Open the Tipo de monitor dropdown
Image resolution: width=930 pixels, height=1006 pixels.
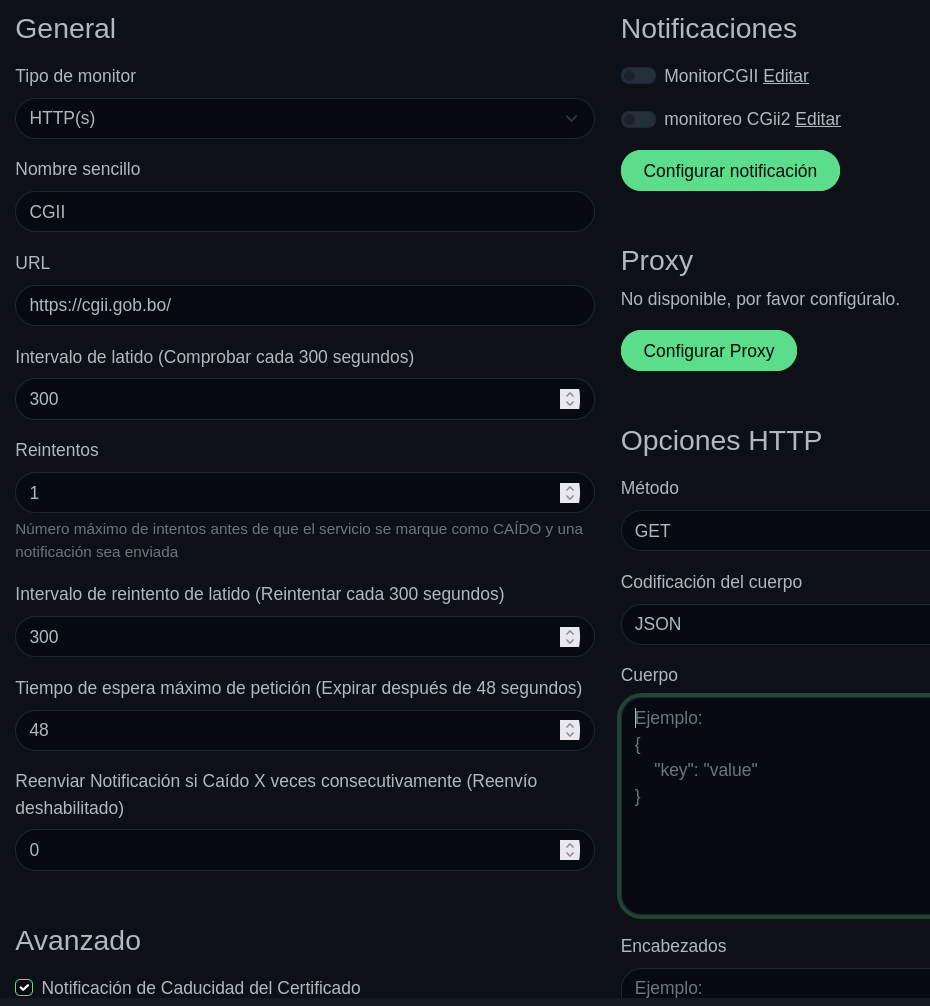[x=304, y=118]
